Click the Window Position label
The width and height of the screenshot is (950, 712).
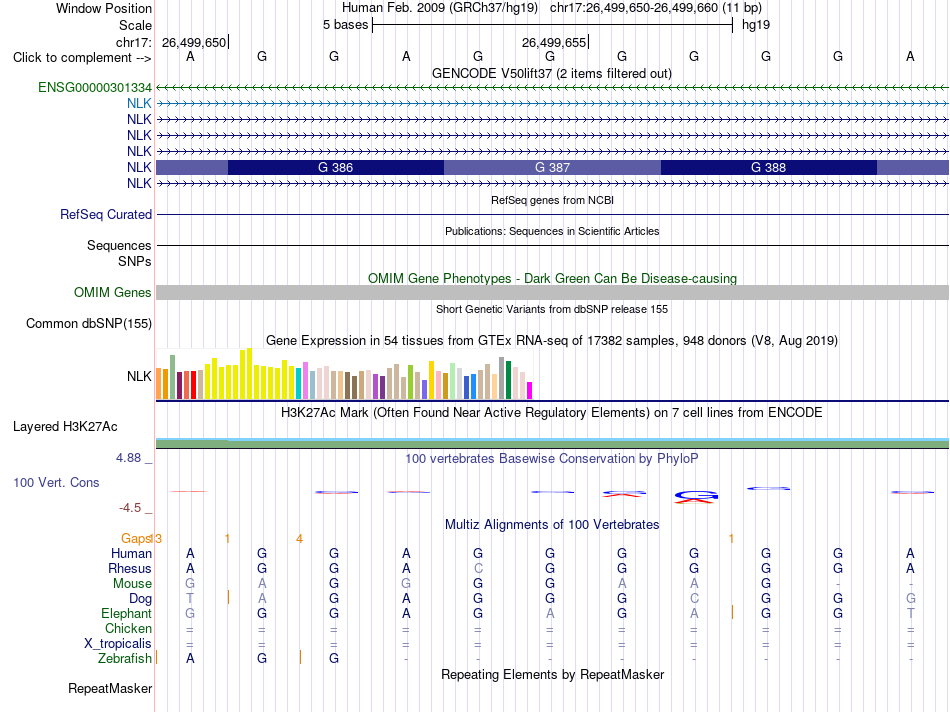(x=104, y=8)
